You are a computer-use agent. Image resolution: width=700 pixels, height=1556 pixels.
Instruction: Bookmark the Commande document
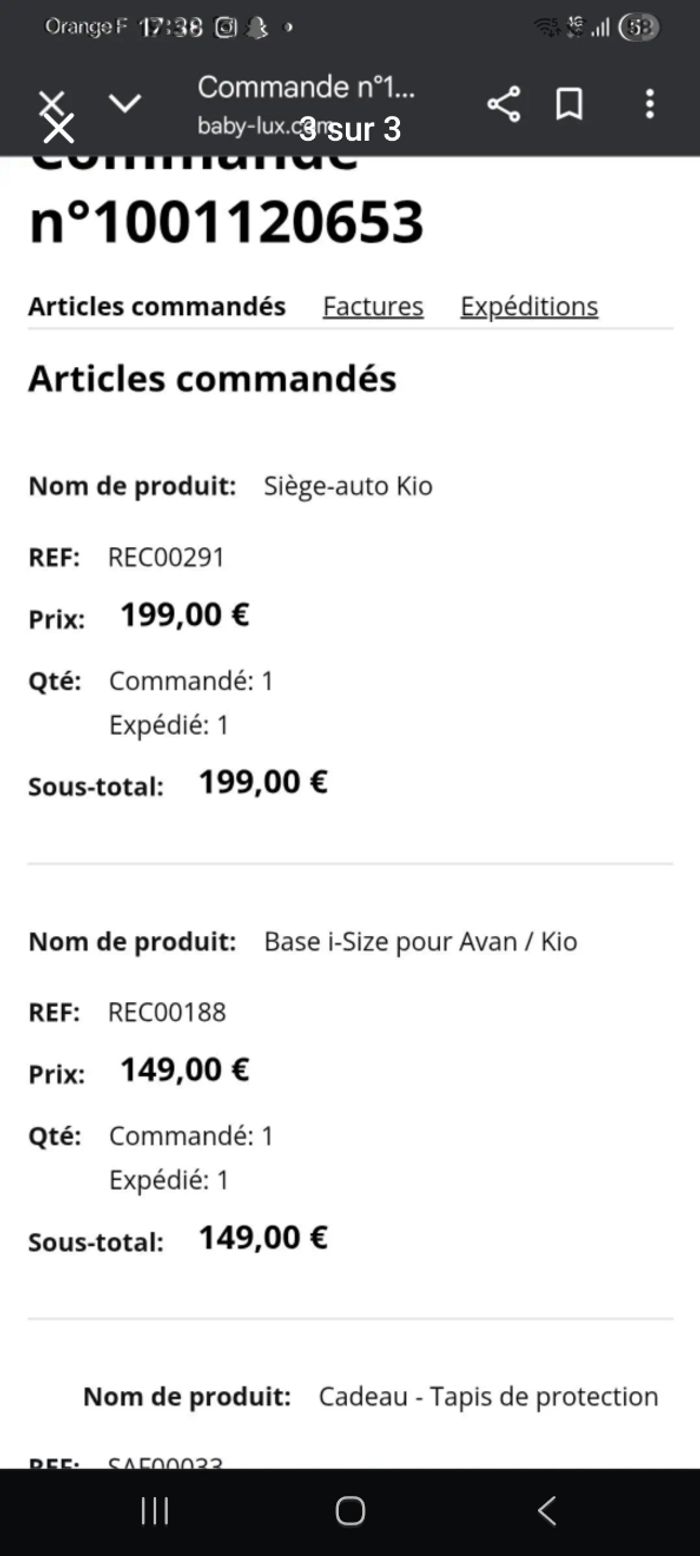(x=568, y=103)
